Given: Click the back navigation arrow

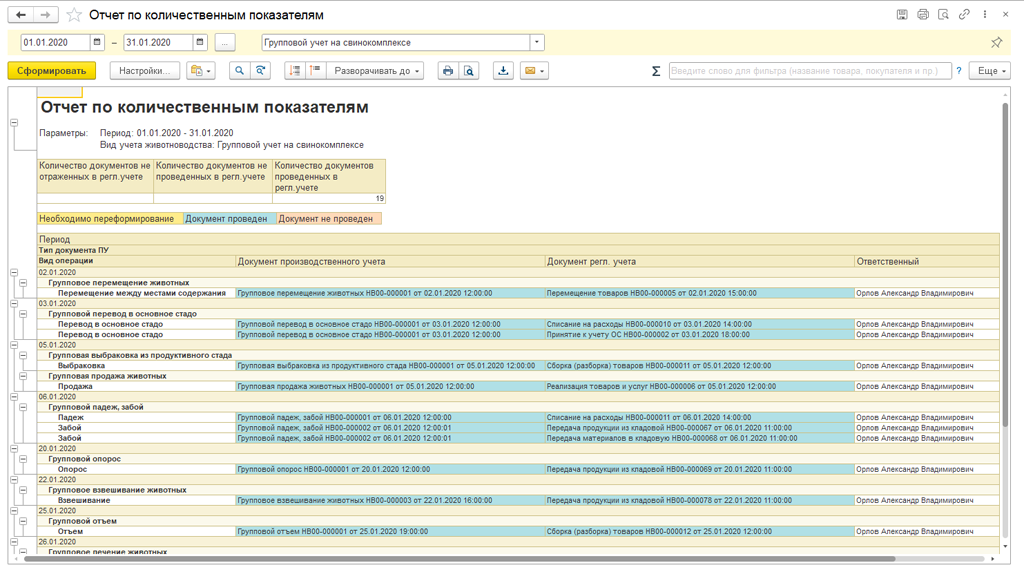Looking at the screenshot, I should (x=21, y=15).
